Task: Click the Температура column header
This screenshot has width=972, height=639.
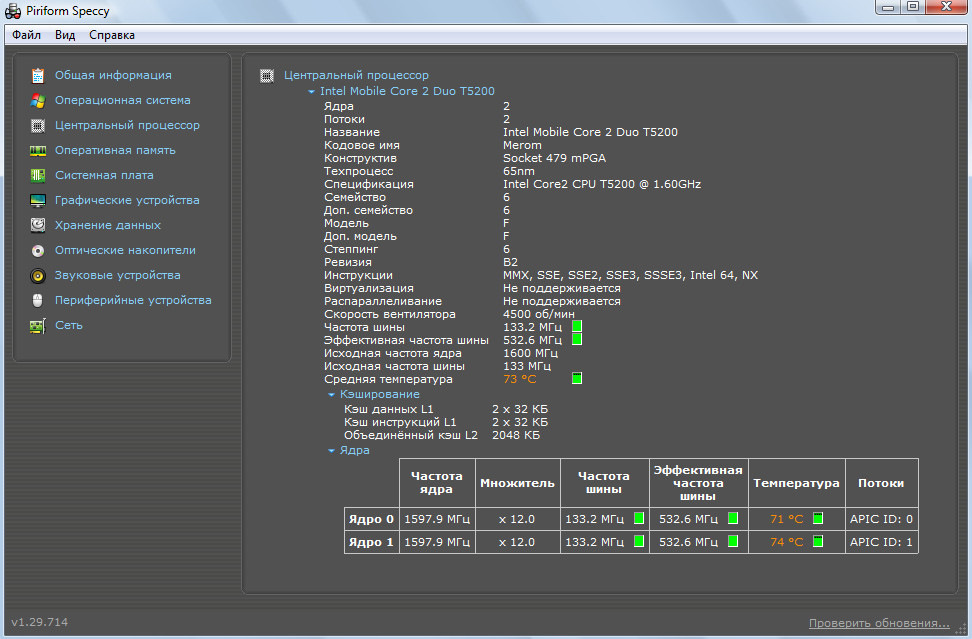Action: 796,483
